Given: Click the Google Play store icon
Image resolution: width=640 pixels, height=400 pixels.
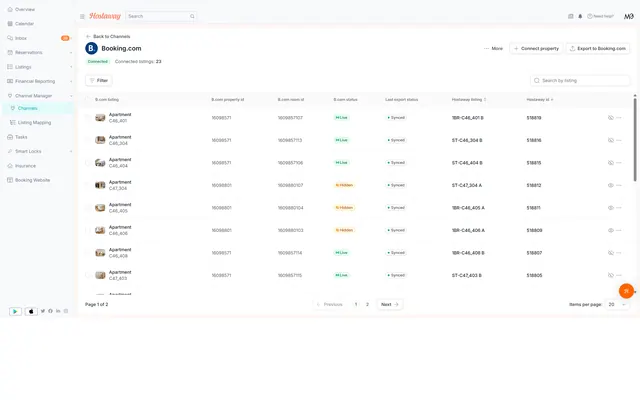Looking at the screenshot, I should coord(15,311).
